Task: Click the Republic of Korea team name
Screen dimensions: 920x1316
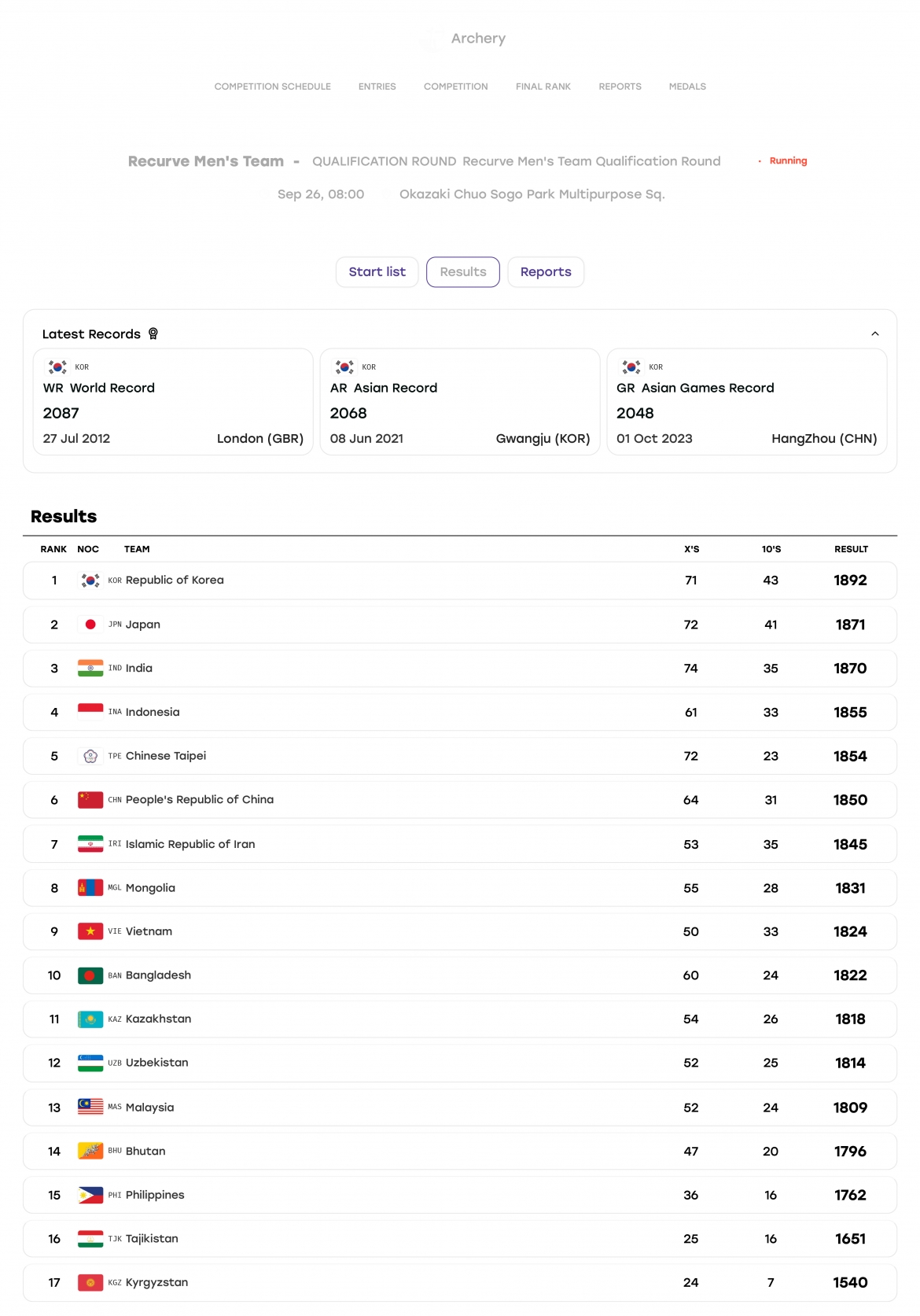Action: click(x=175, y=581)
